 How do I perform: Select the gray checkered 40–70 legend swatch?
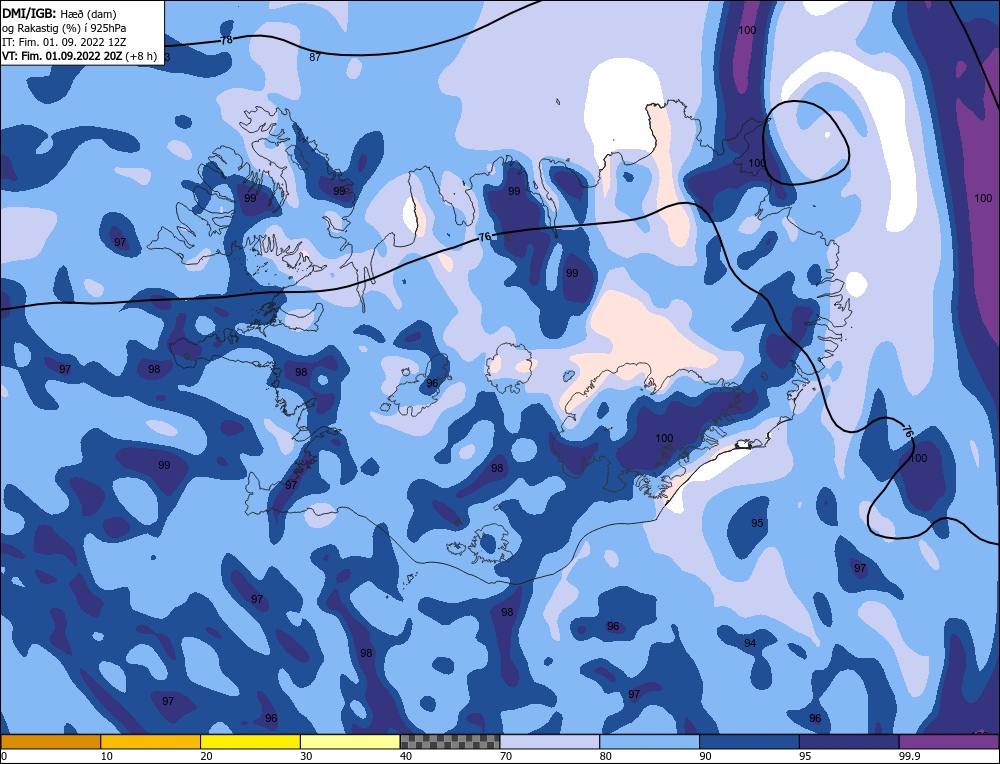pyautogui.click(x=450, y=741)
